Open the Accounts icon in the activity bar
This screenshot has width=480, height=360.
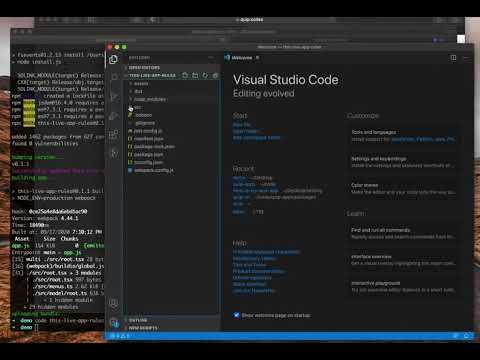tap(114, 303)
